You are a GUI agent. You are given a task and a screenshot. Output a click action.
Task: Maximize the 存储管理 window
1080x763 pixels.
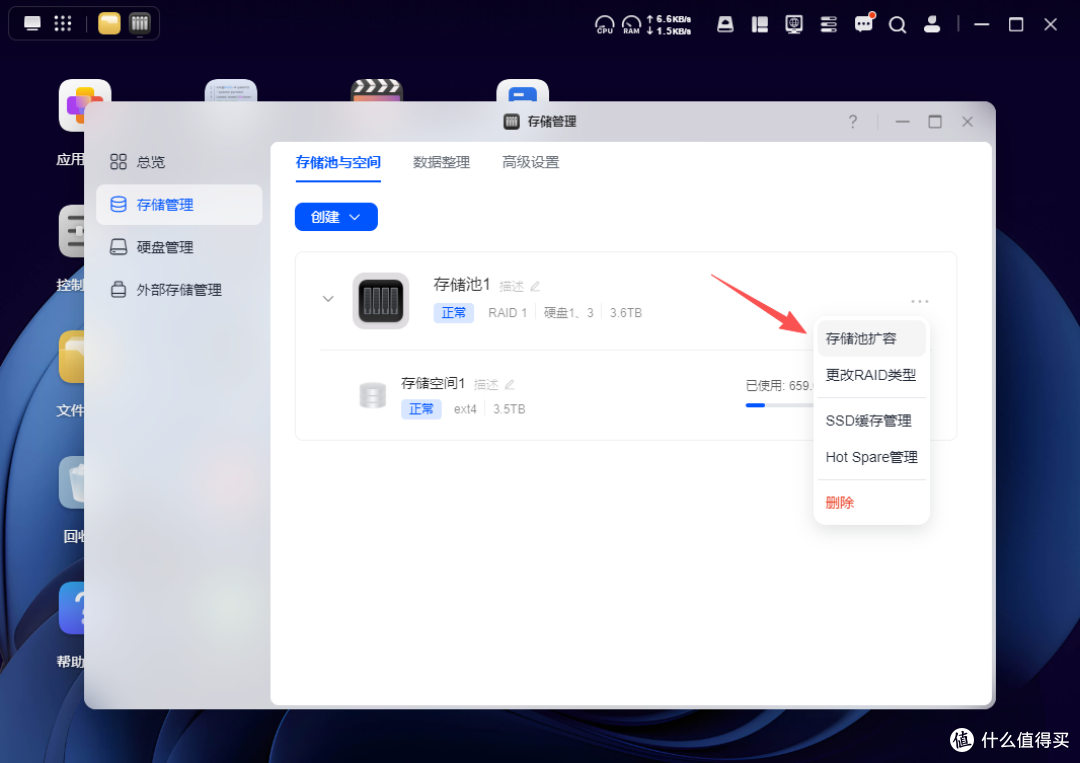click(935, 122)
